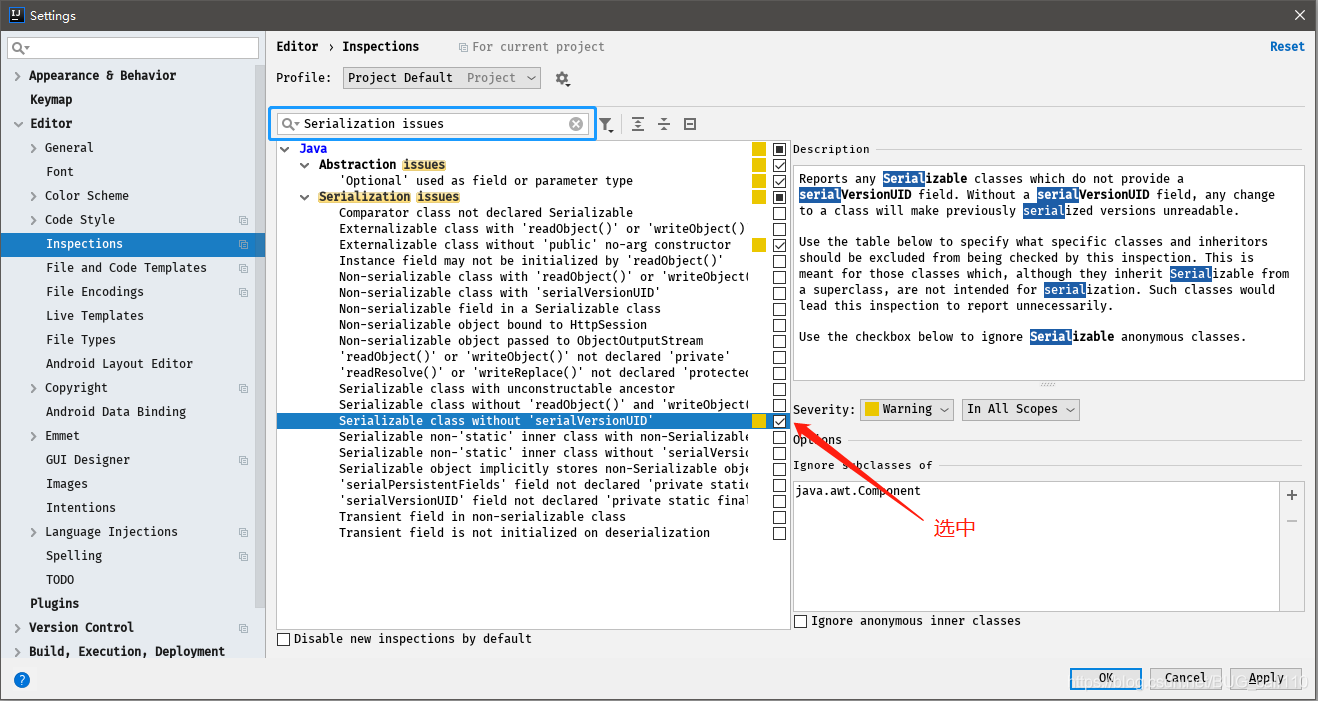The image size is (1318, 701).
Task: Open the Help question mark icon
Action: point(21,680)
